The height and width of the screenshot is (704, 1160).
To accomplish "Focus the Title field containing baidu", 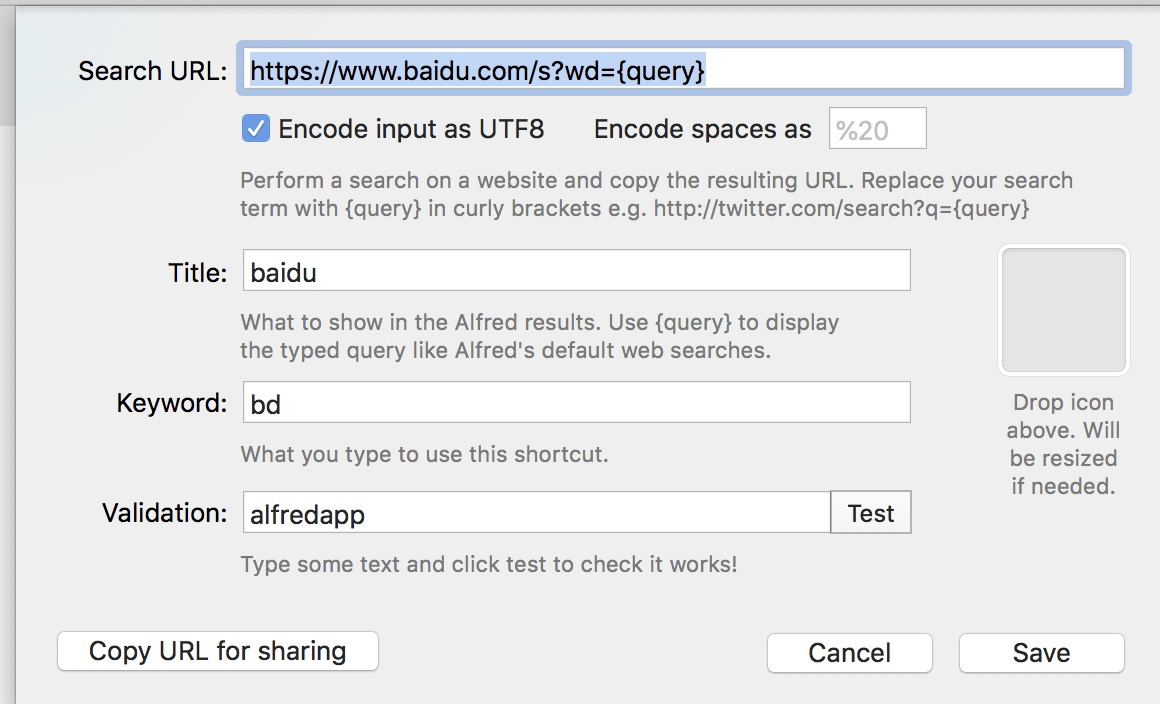I will click(576, 271).
